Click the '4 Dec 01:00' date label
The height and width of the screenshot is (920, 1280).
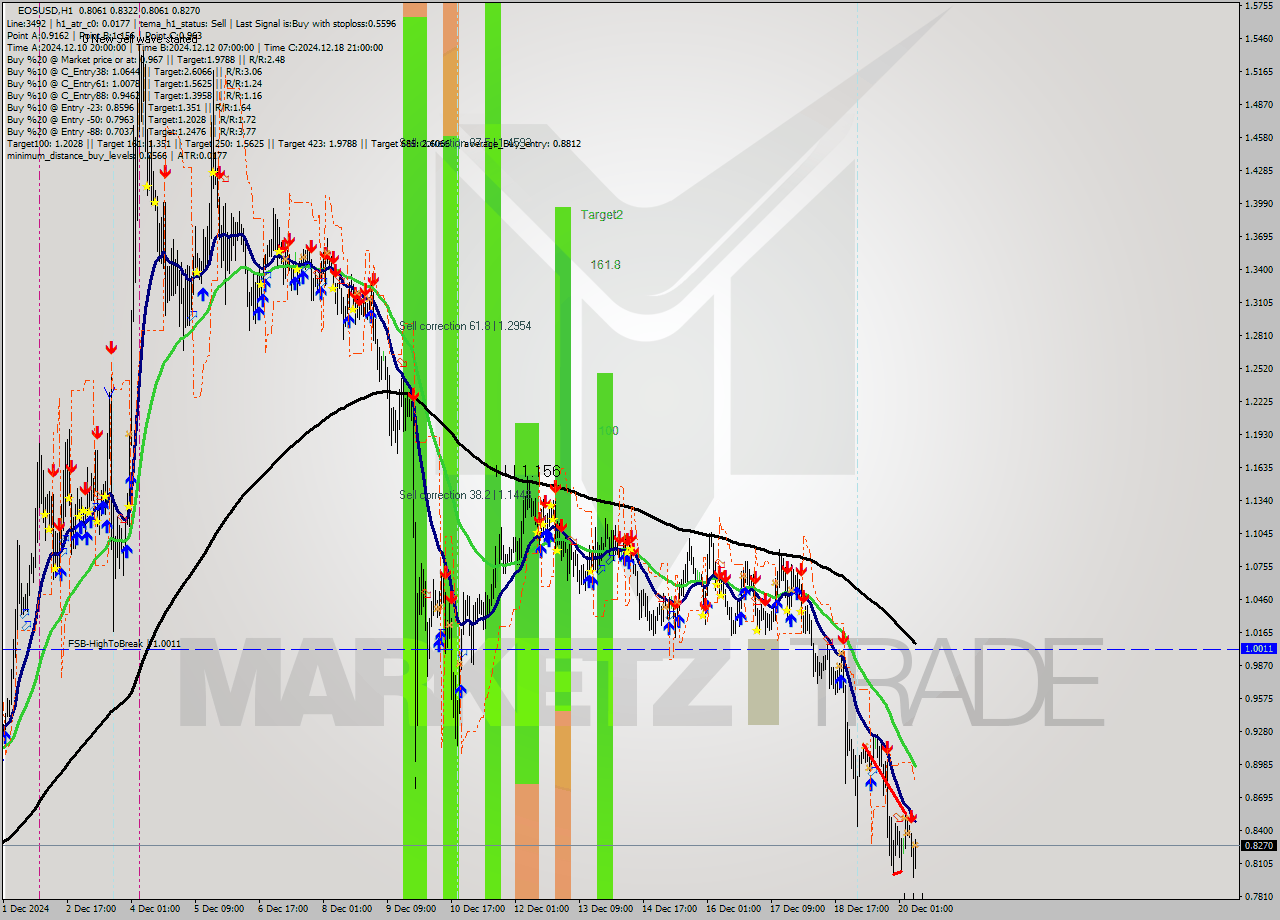click(154, 909)
